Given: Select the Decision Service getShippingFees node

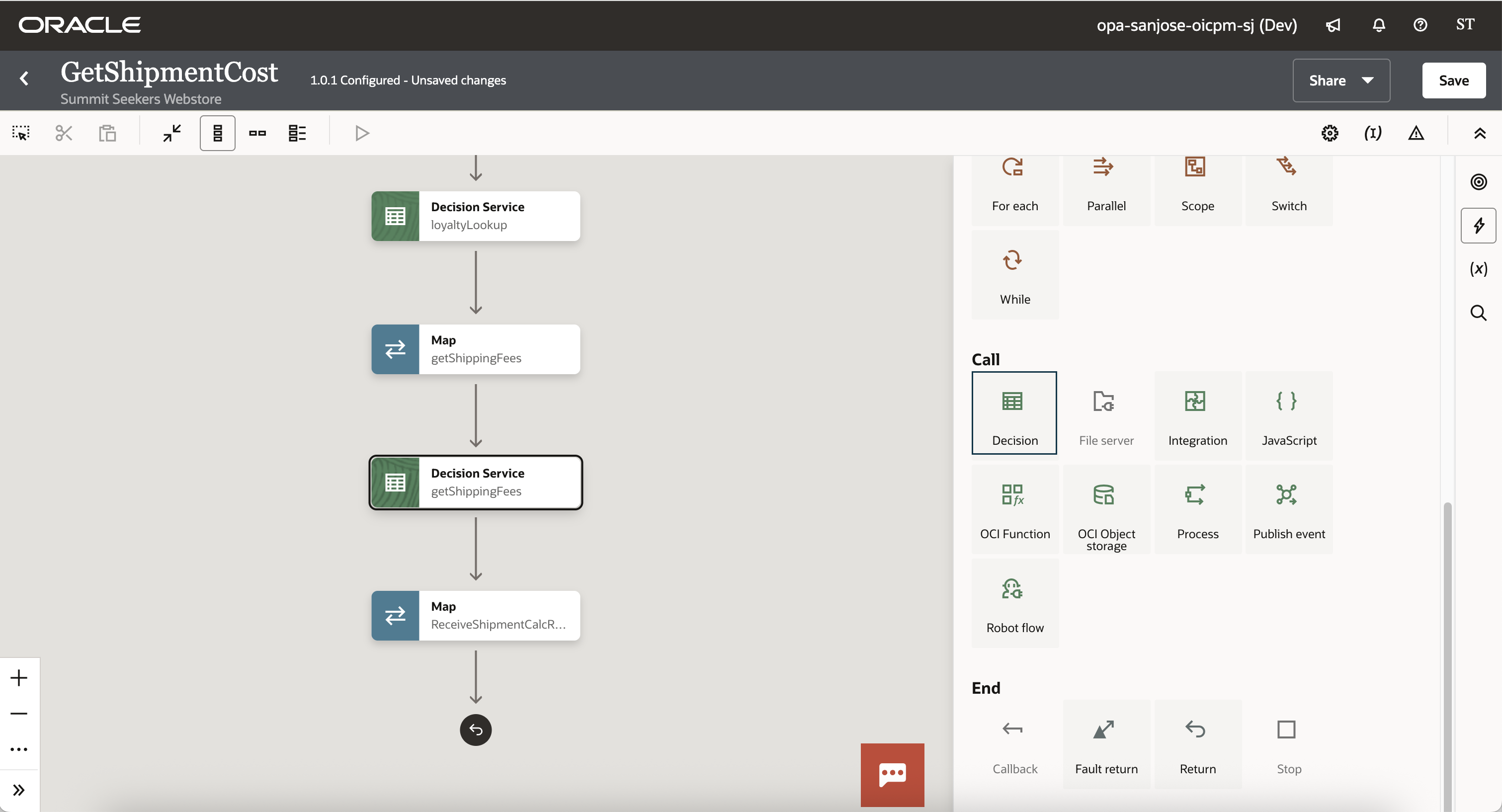Looking at the screenshot, I should [x=475, y=482].
